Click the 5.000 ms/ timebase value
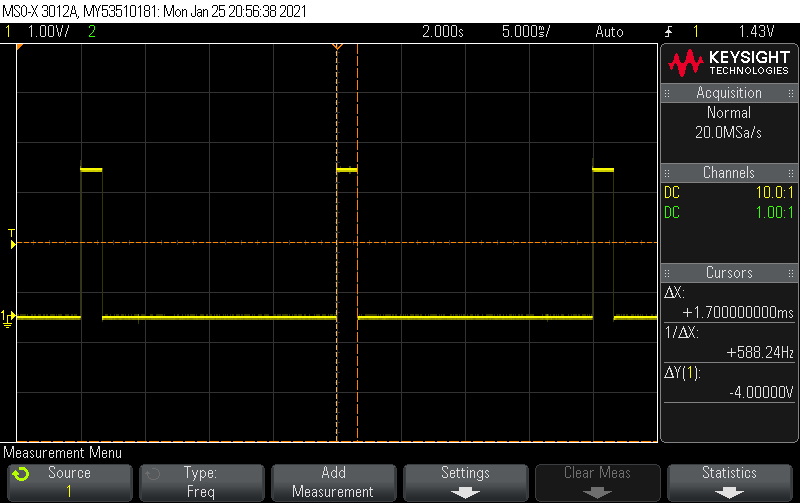 [526, 32]
